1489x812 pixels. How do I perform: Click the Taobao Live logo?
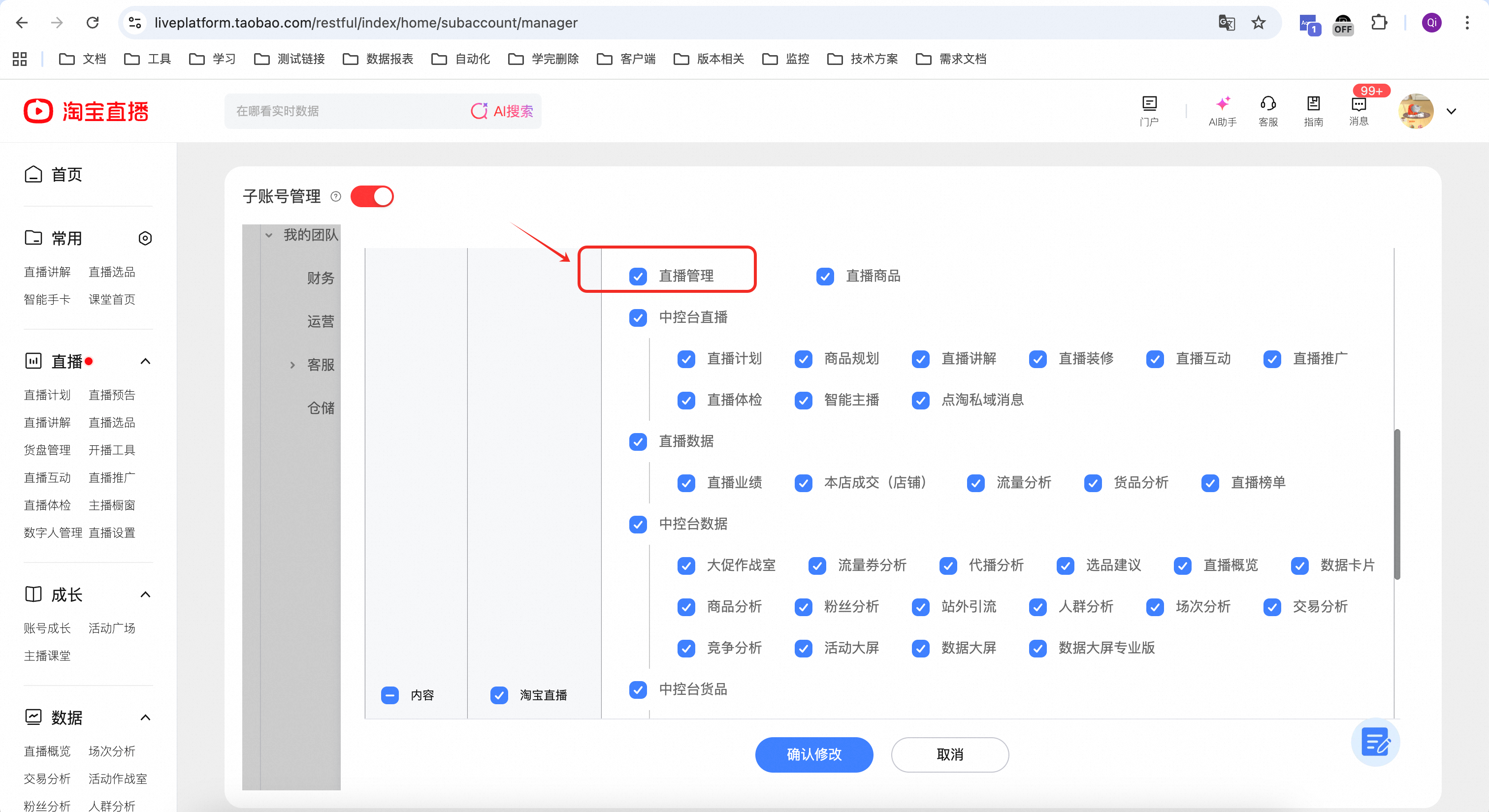(86, 111)
